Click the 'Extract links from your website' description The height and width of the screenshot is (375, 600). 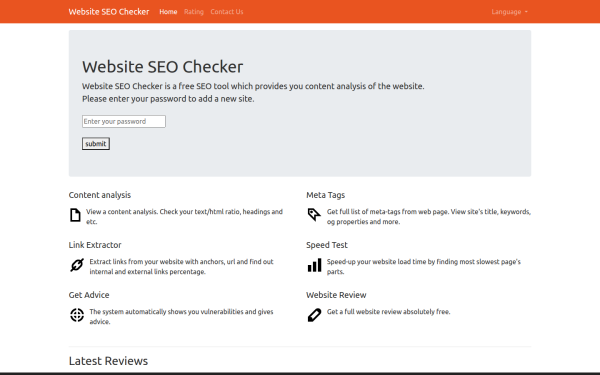[x=181, y=267]
